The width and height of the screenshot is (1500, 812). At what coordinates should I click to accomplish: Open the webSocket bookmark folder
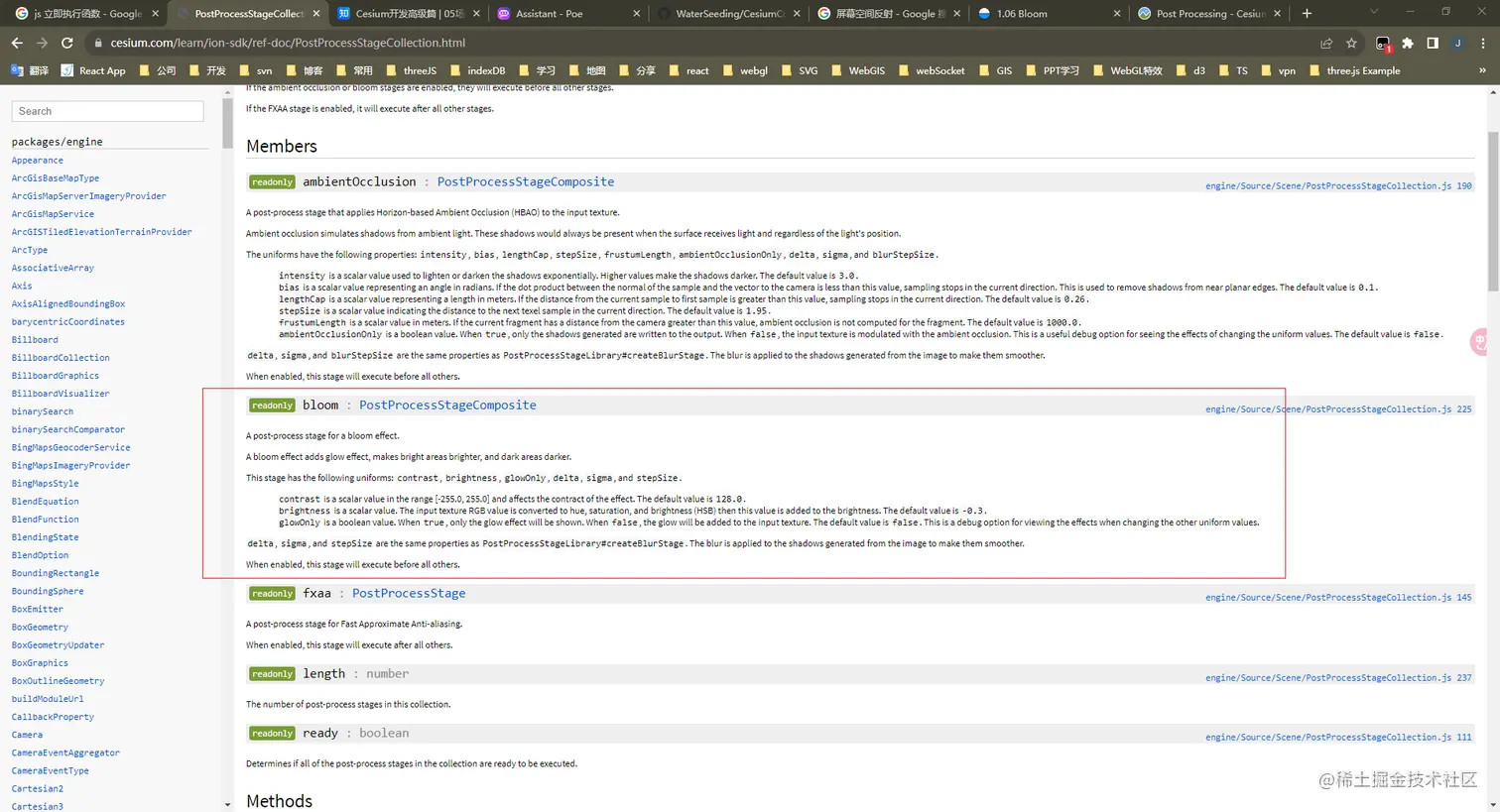tap(931, 70)
